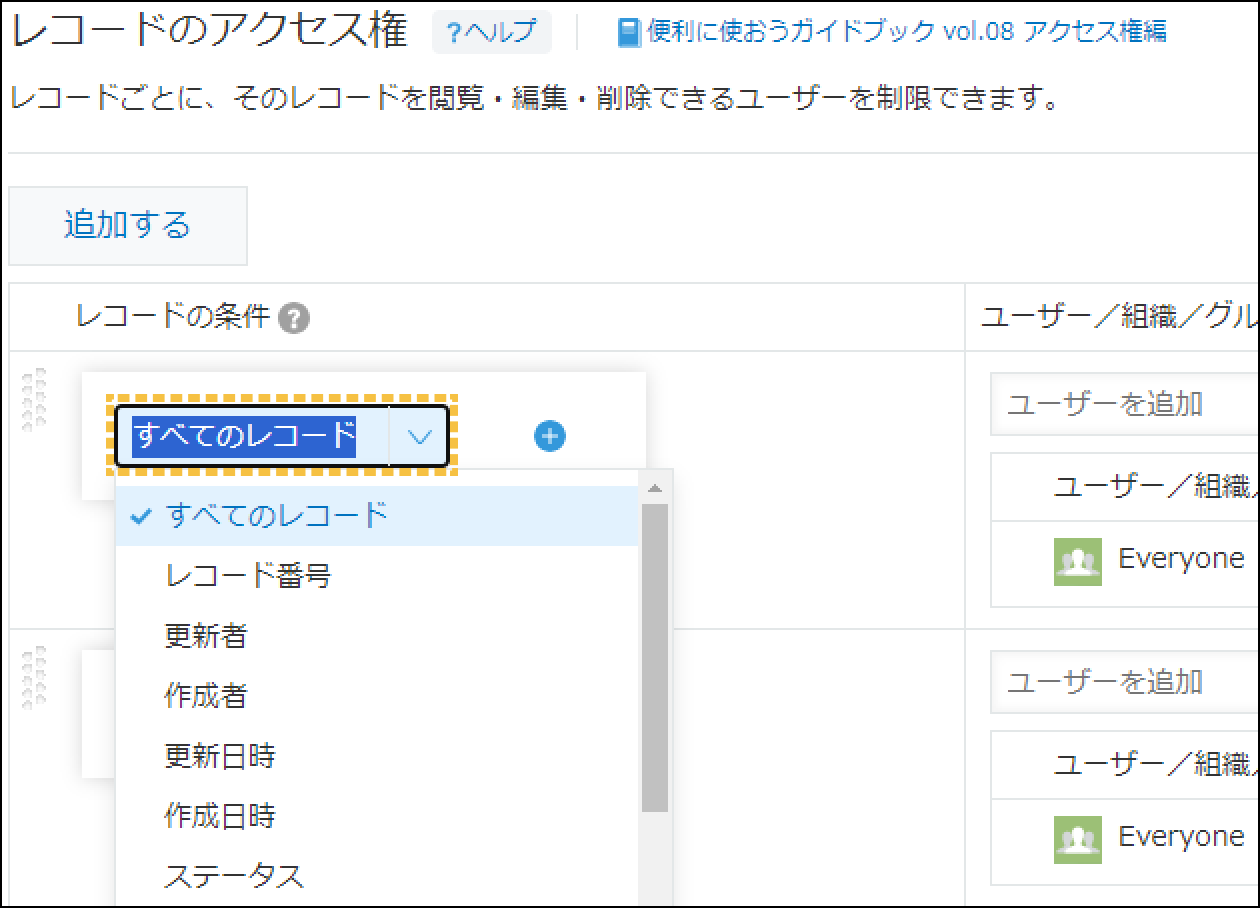Pick 更新日時 from the dropdown
Screen dimensions: 1260x908
[219, 756]
